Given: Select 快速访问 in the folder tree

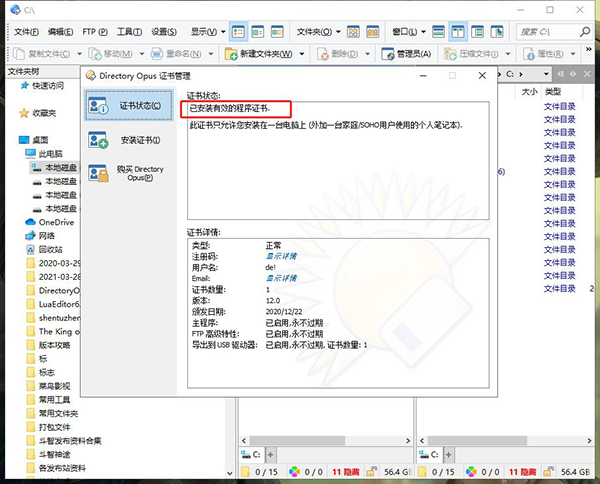Looking at the screenshot, I should (48, 86).
